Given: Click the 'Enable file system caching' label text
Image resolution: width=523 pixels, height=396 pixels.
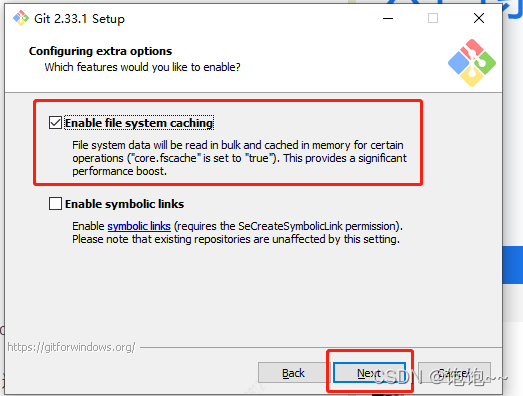Looking at the screenshot, I should 139,123.
